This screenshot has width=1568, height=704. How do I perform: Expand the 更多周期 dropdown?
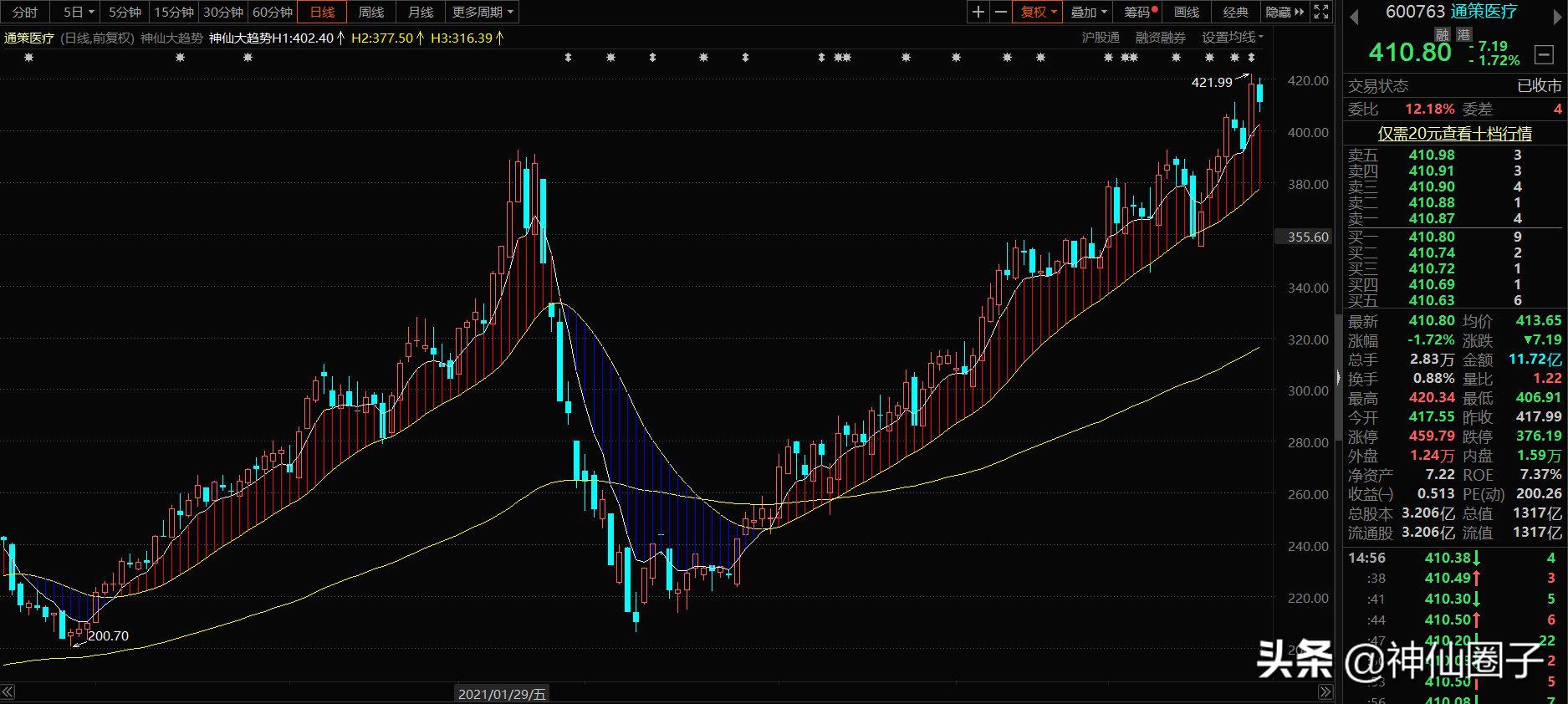(483, 12)
